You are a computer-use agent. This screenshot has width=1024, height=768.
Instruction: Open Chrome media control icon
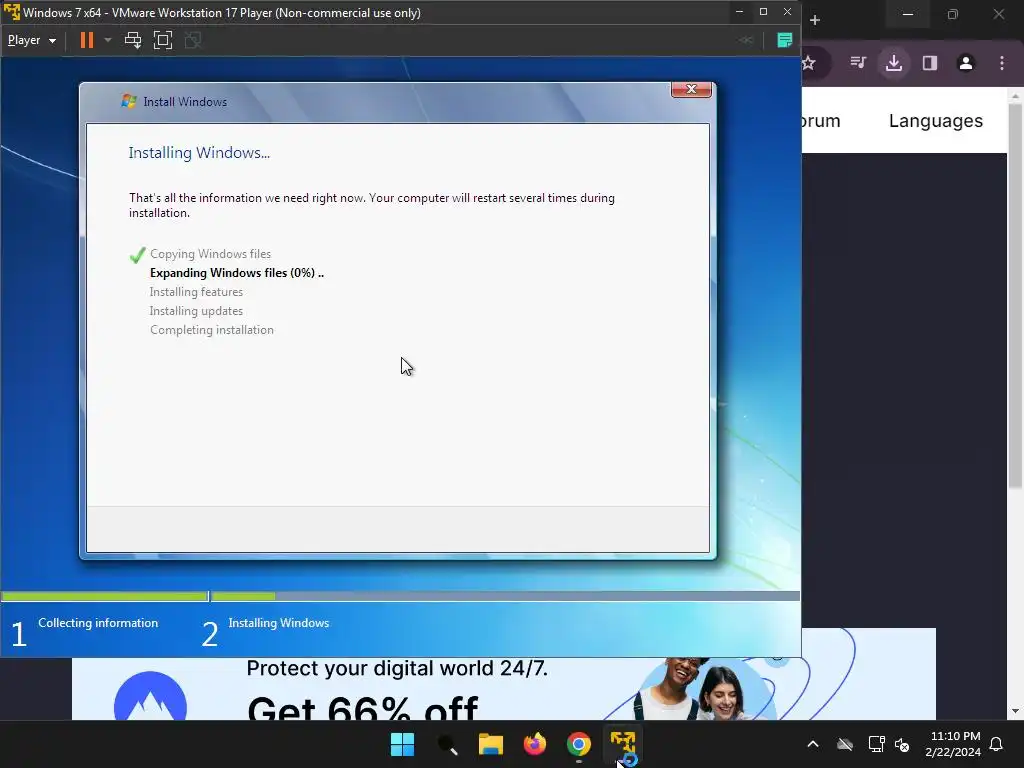coord(858,63)
